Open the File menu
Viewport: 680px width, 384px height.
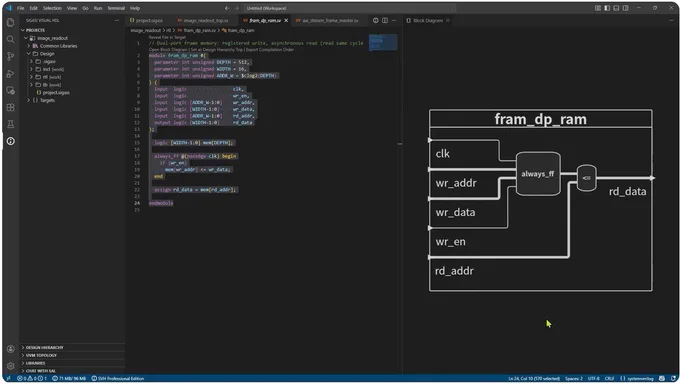20,8
